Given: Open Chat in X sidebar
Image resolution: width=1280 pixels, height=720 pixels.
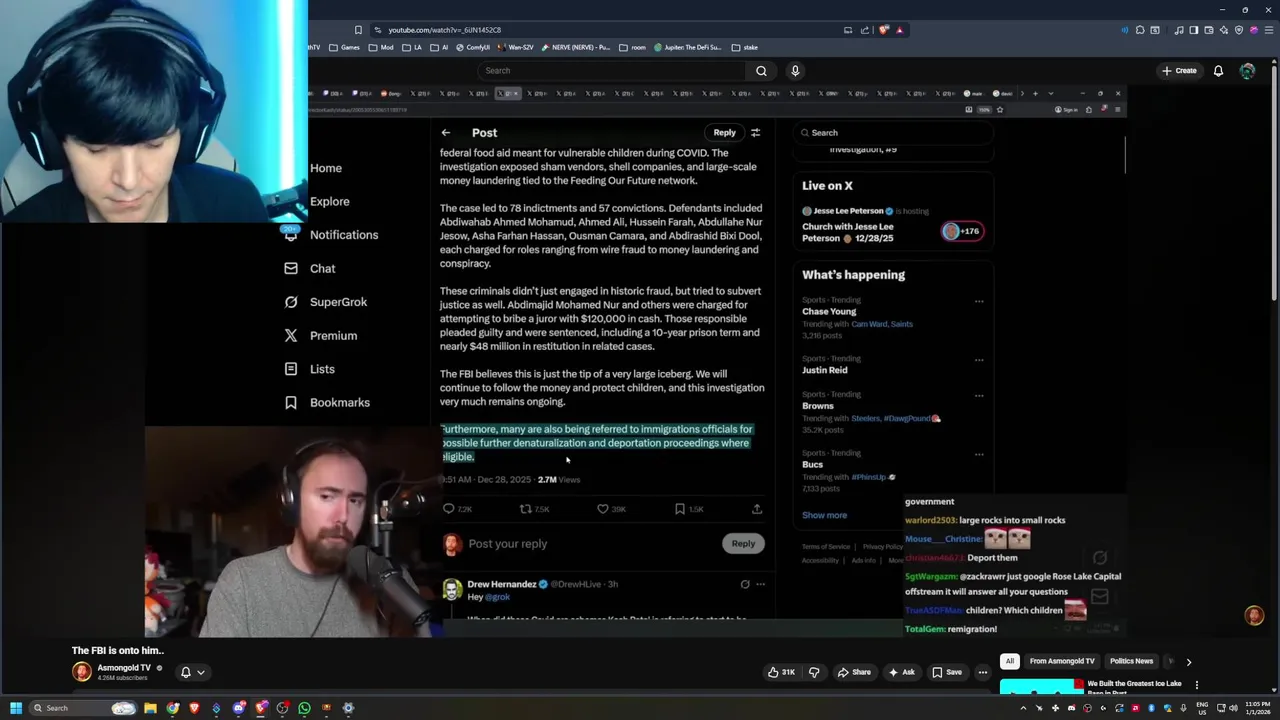Looking at the screenshot, I should 311,268.
